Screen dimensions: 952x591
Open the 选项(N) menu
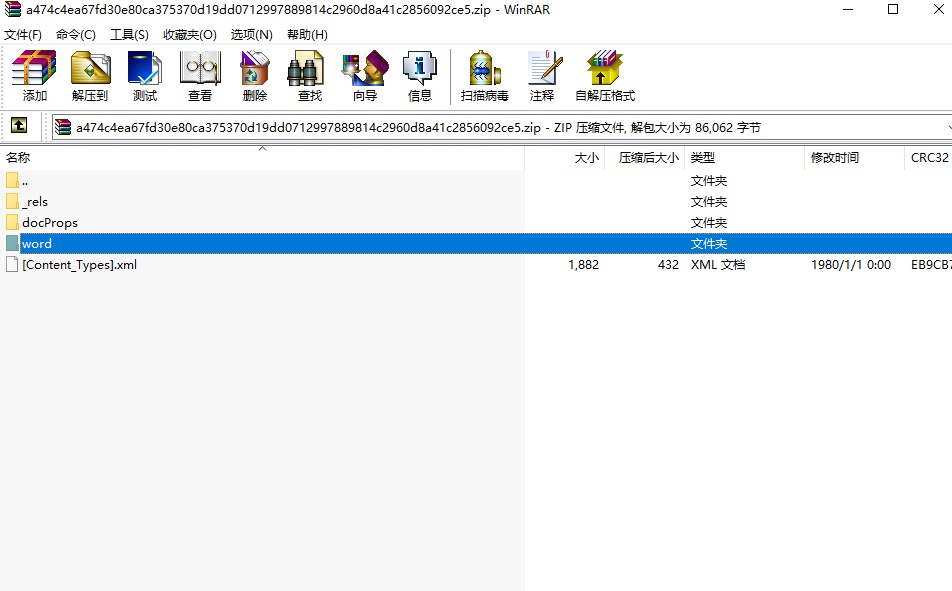251,35
